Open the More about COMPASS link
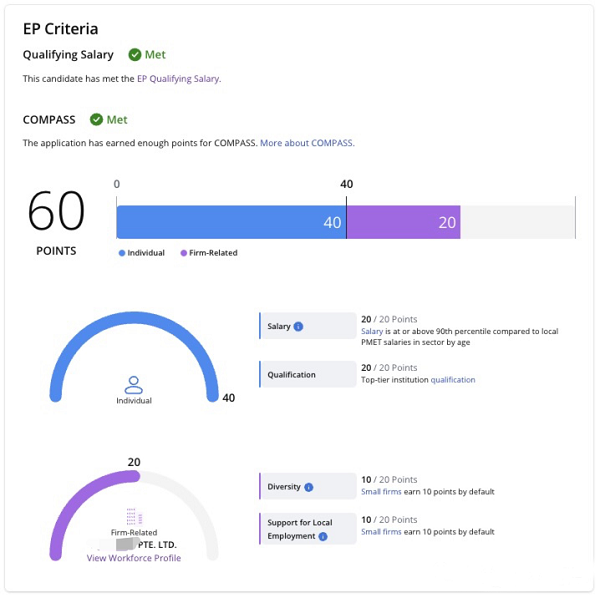The width and height of the screenshot is (600, 598). click(x=307, y=143)
